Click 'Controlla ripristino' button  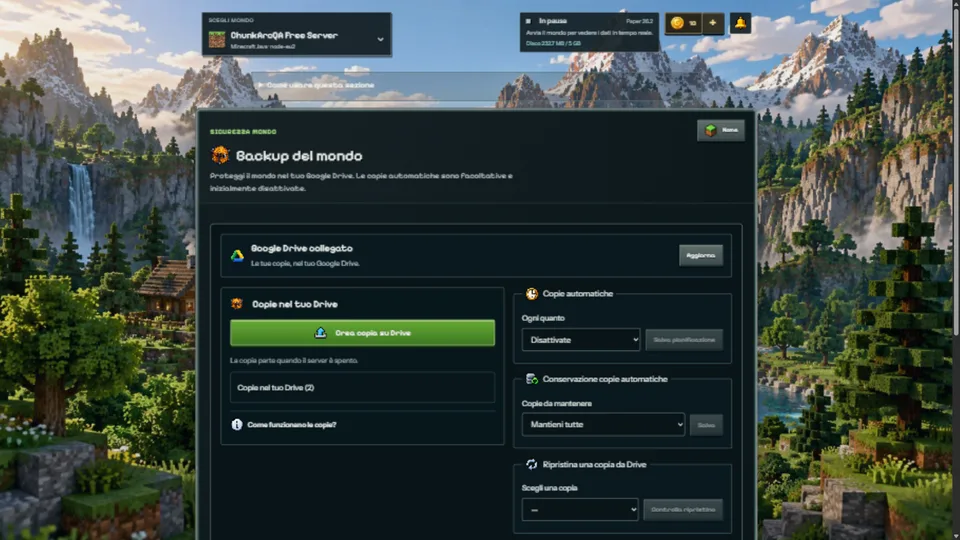pyautogui.click(x=683, y=509)
